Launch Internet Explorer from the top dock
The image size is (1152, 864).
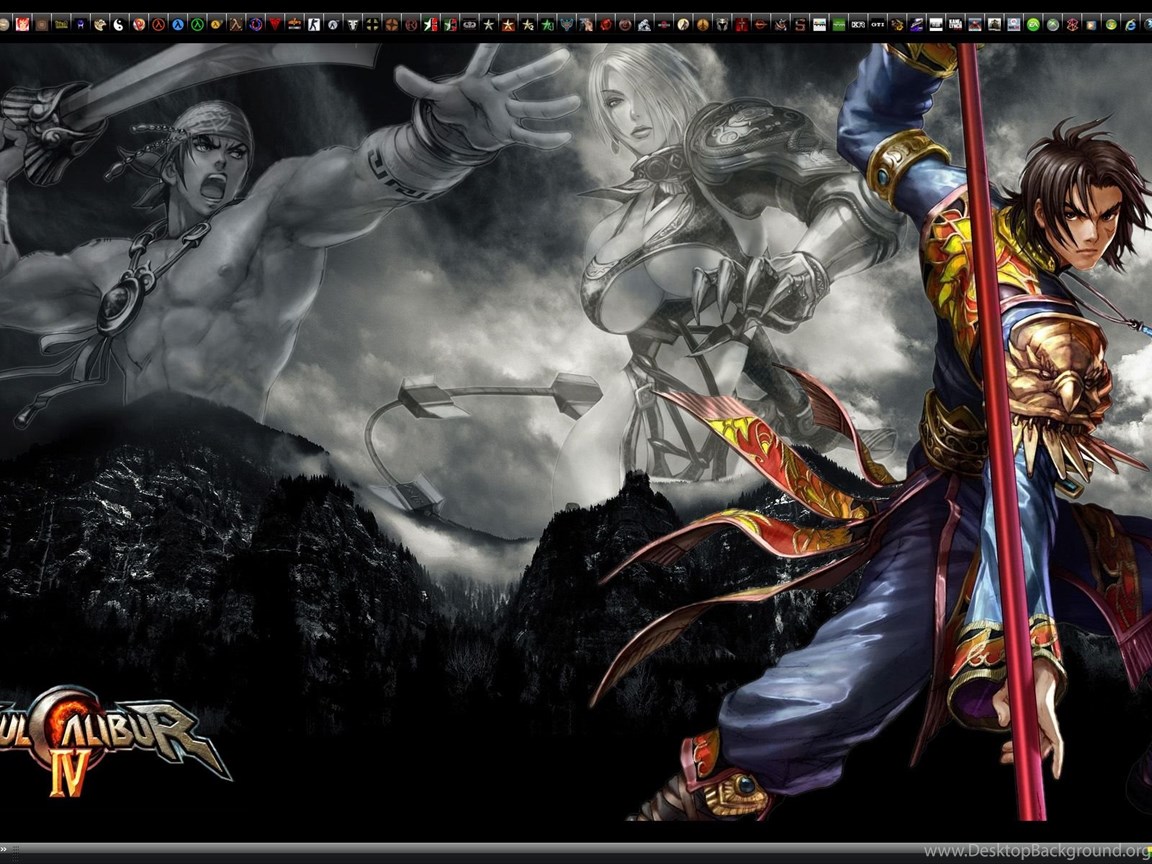click(x=1130, y=25)
